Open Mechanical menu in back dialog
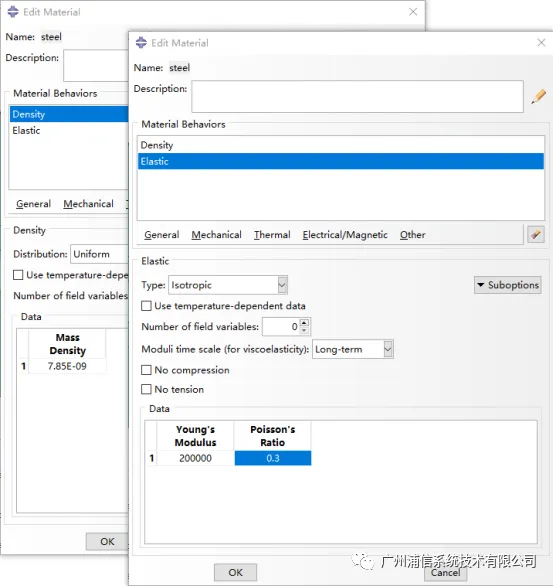Screen dimensions: 554x586 pyautogui.click(x=88, y=204)
